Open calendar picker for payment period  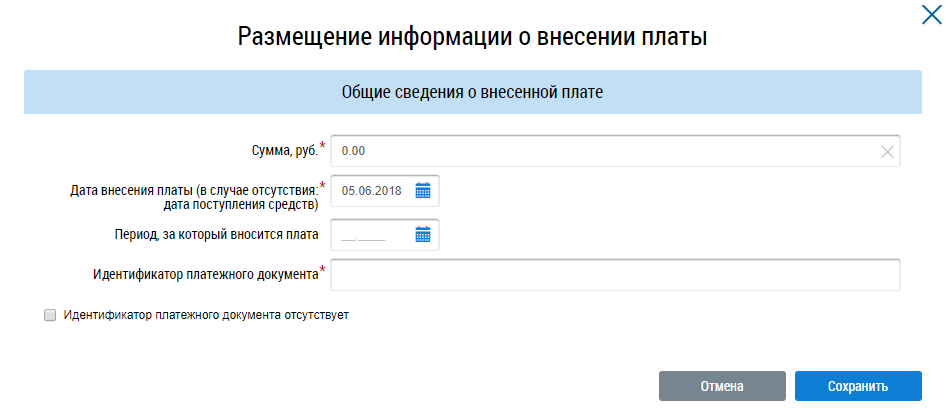[422, 234]
